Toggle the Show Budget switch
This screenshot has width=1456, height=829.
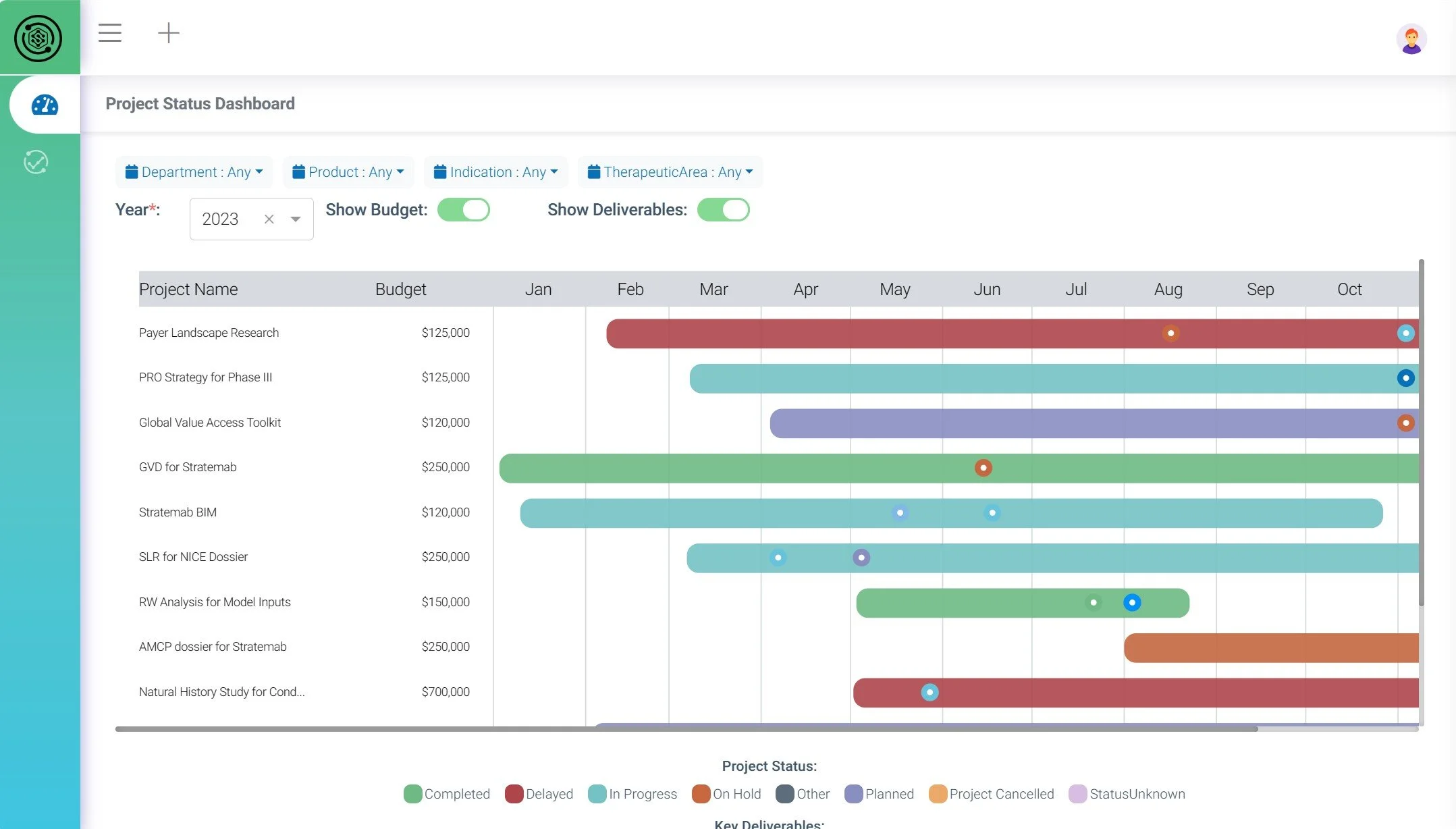point(464,210)
